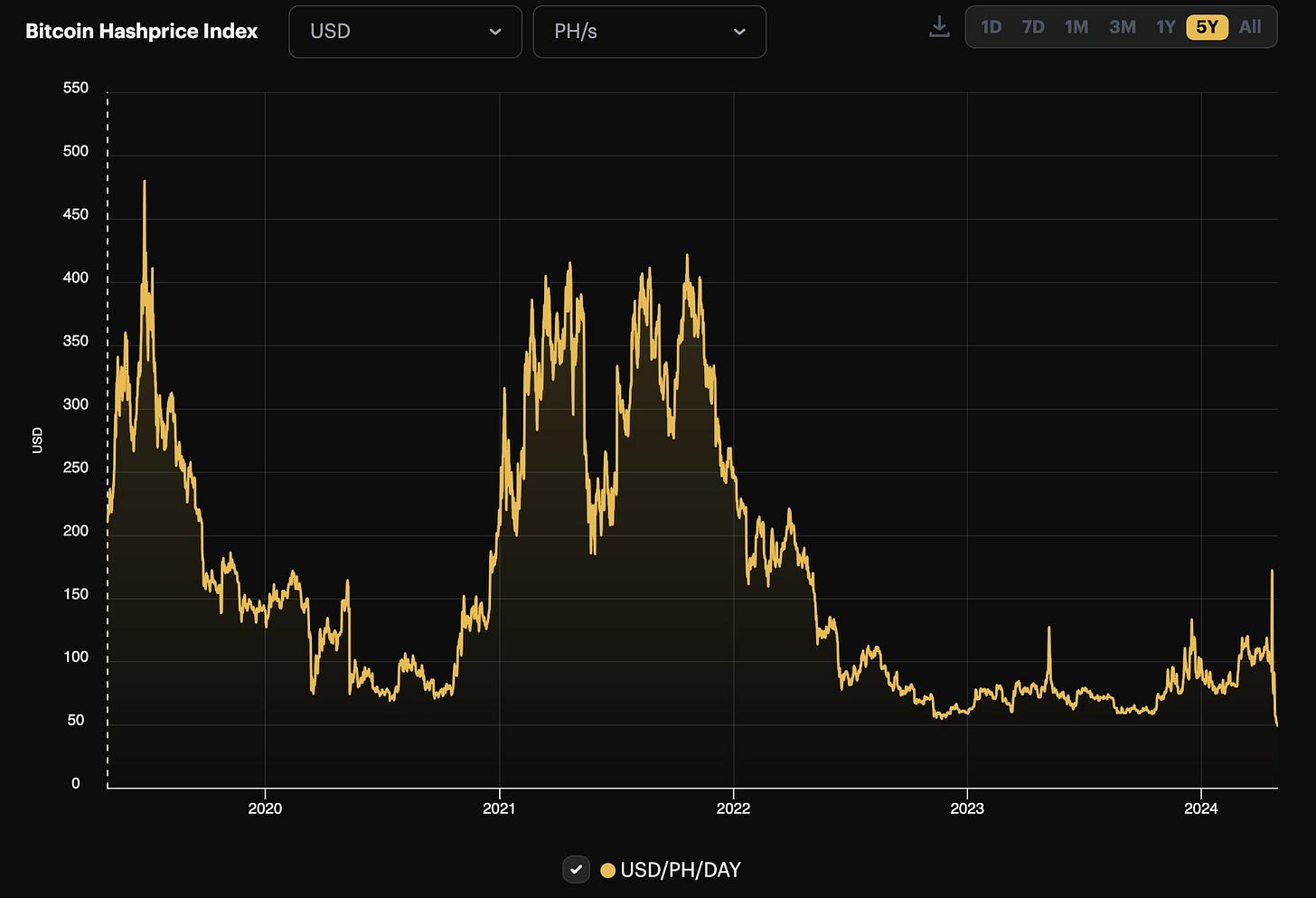The image size is (1316, 898).
Task: Select the 7D time range
Action: 1033,27
